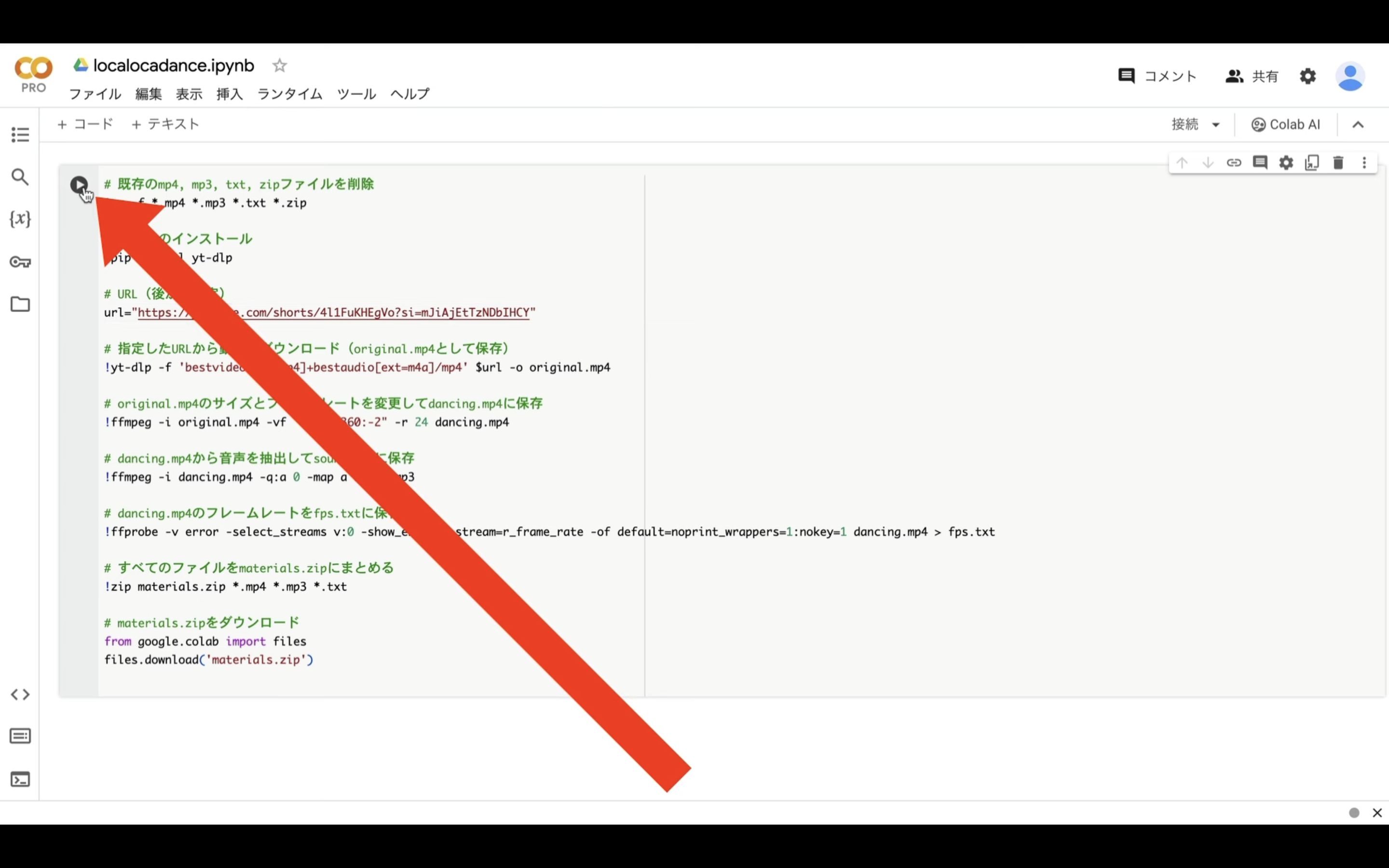1389x868 pixels.
Task: Open the user account avatar
Action: tap(1350, 76)
